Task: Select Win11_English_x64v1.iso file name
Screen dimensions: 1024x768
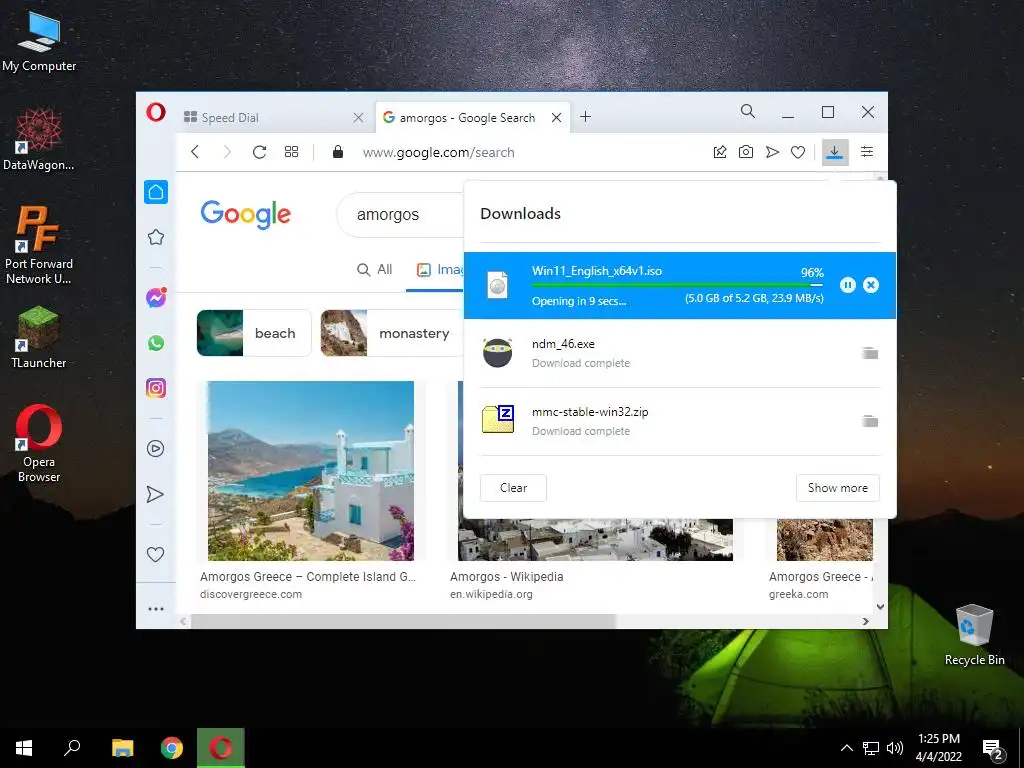Action: (597, 271)
